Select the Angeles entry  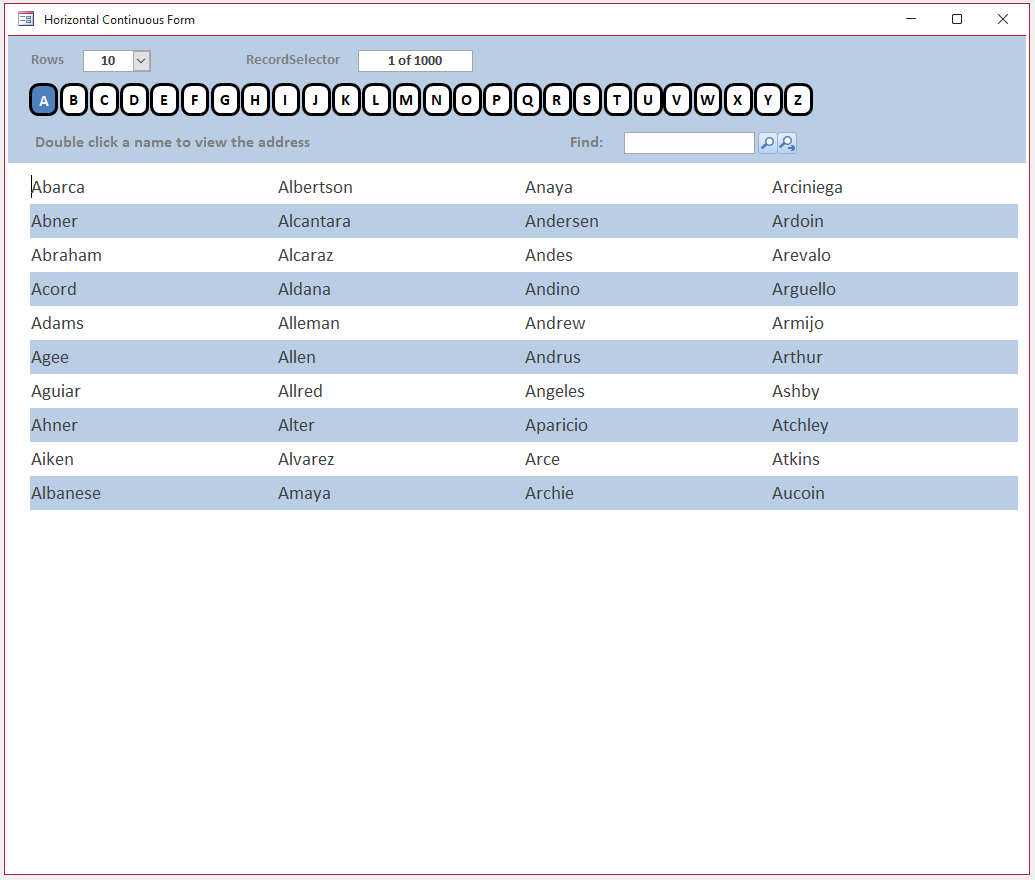555,391
